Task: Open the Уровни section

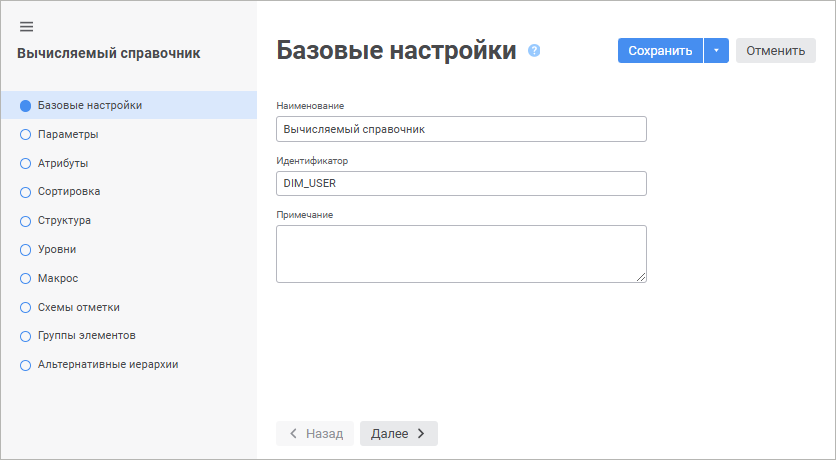Action: [x=57, y=249]
